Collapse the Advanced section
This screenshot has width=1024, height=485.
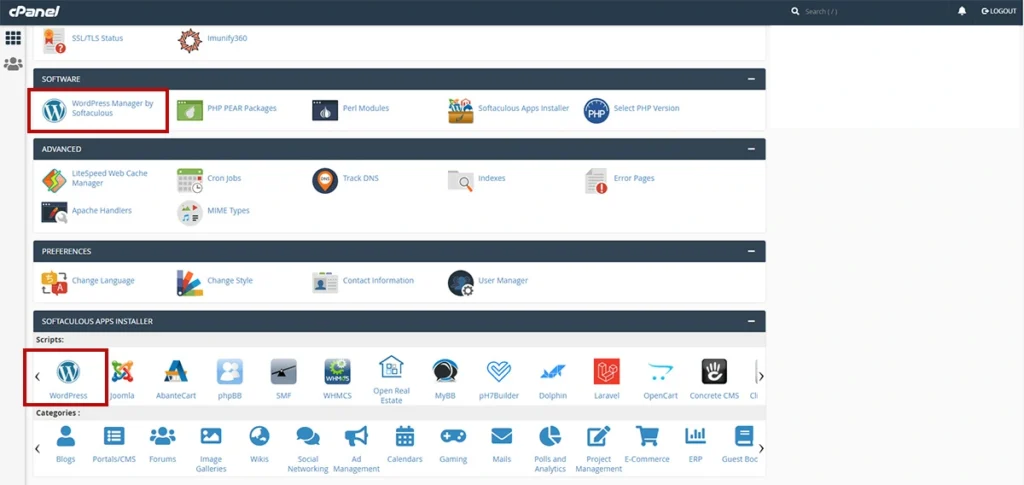tap(751, 149)
